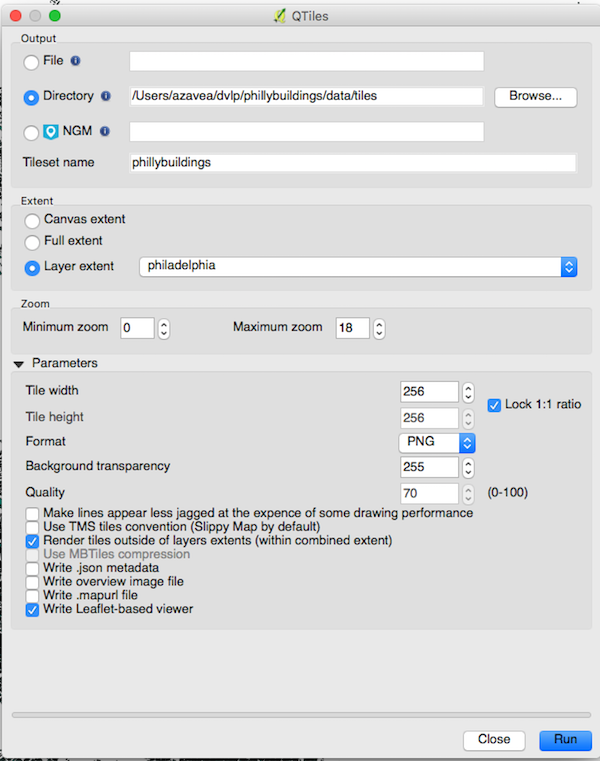Click the Close button
This screenshot has height=761, width=600.
[494, 740]
